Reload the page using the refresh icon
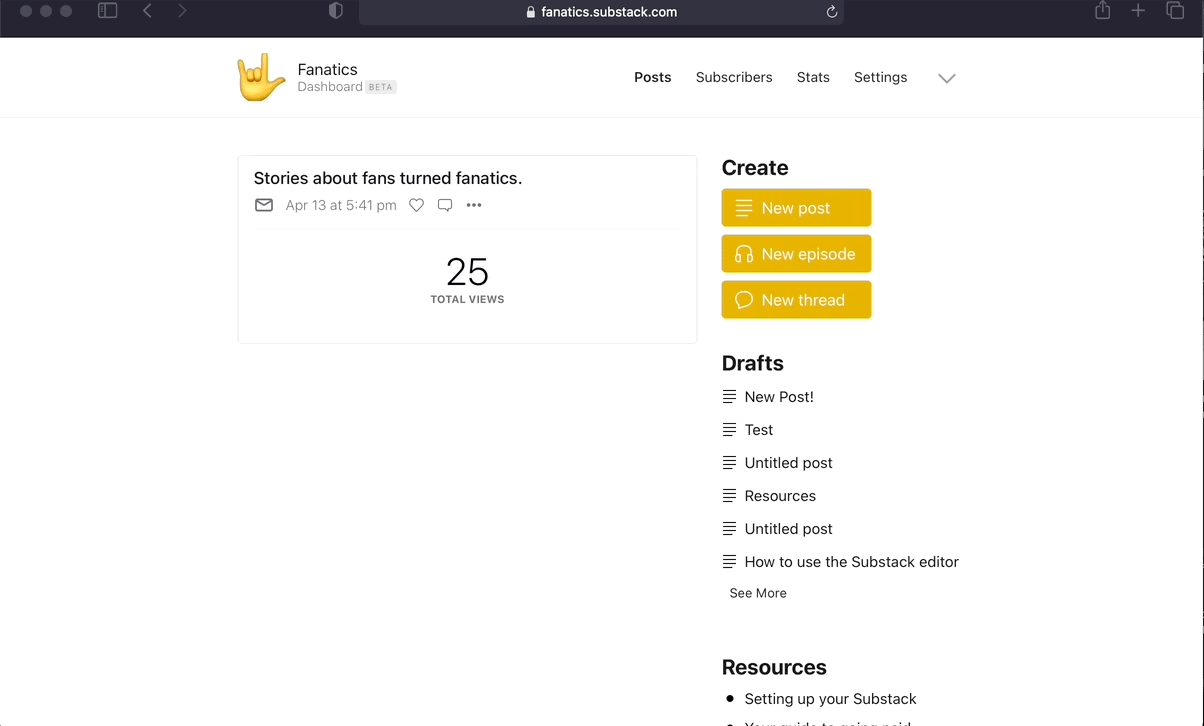 (831, 12)
